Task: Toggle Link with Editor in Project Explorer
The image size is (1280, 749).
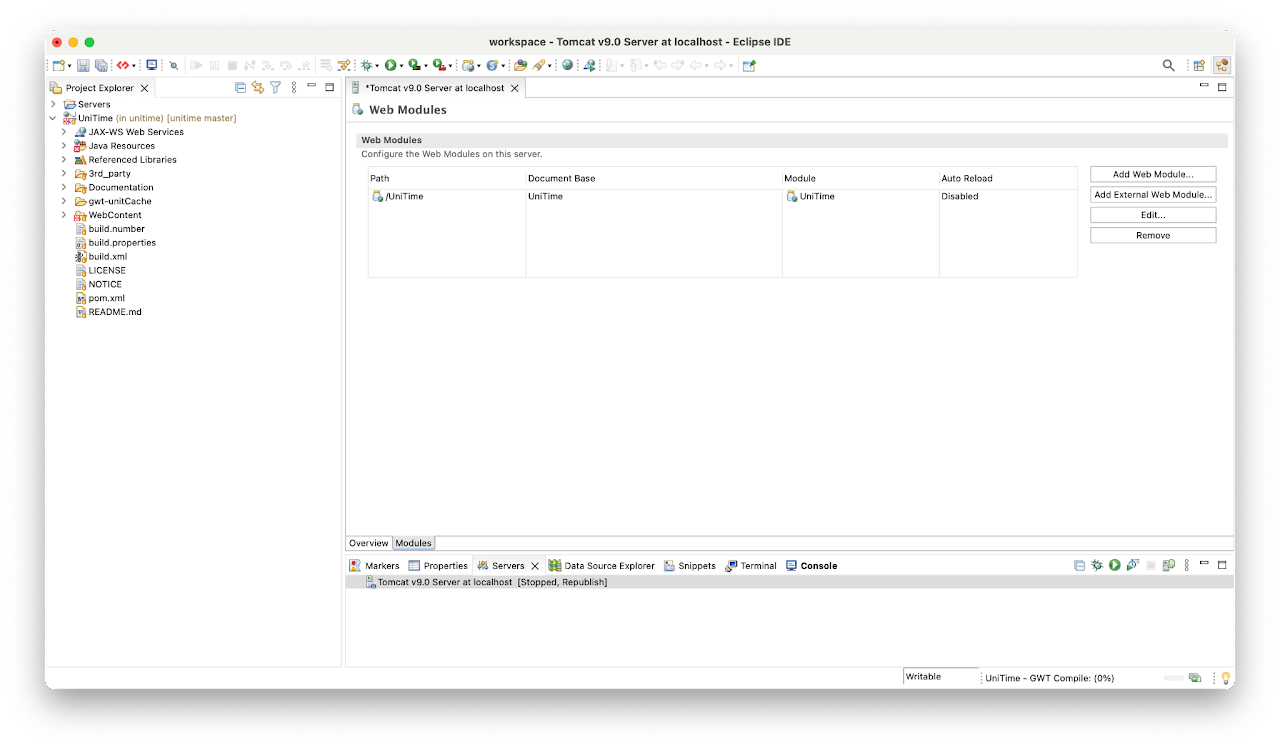Action: [x=257, y=87]
